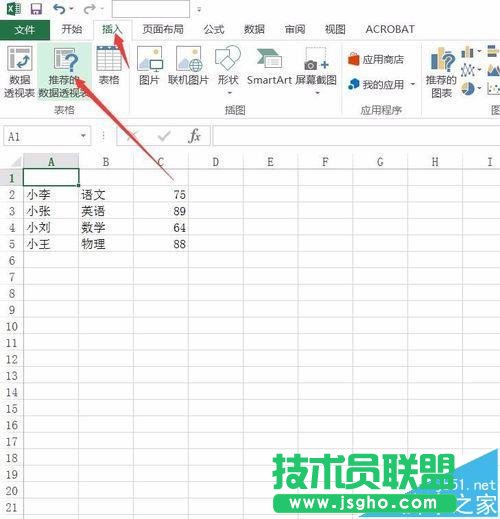Insert a line chart
The image size is (500, 519).
pyautogui.click(x=468, y=70)
